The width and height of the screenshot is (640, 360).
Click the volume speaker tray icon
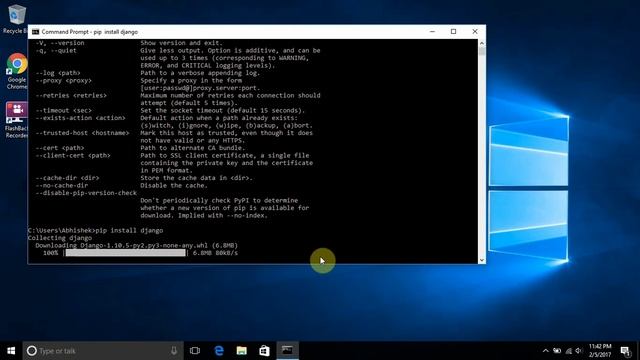pos(579,351)
